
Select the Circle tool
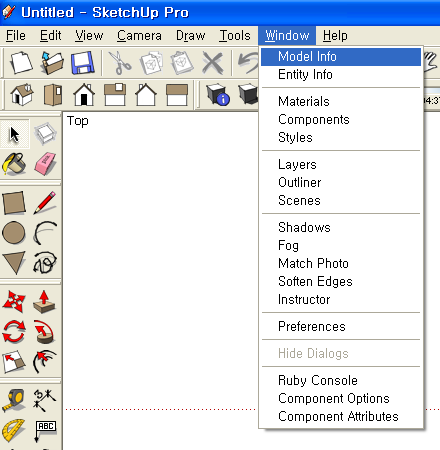[14, 232]
